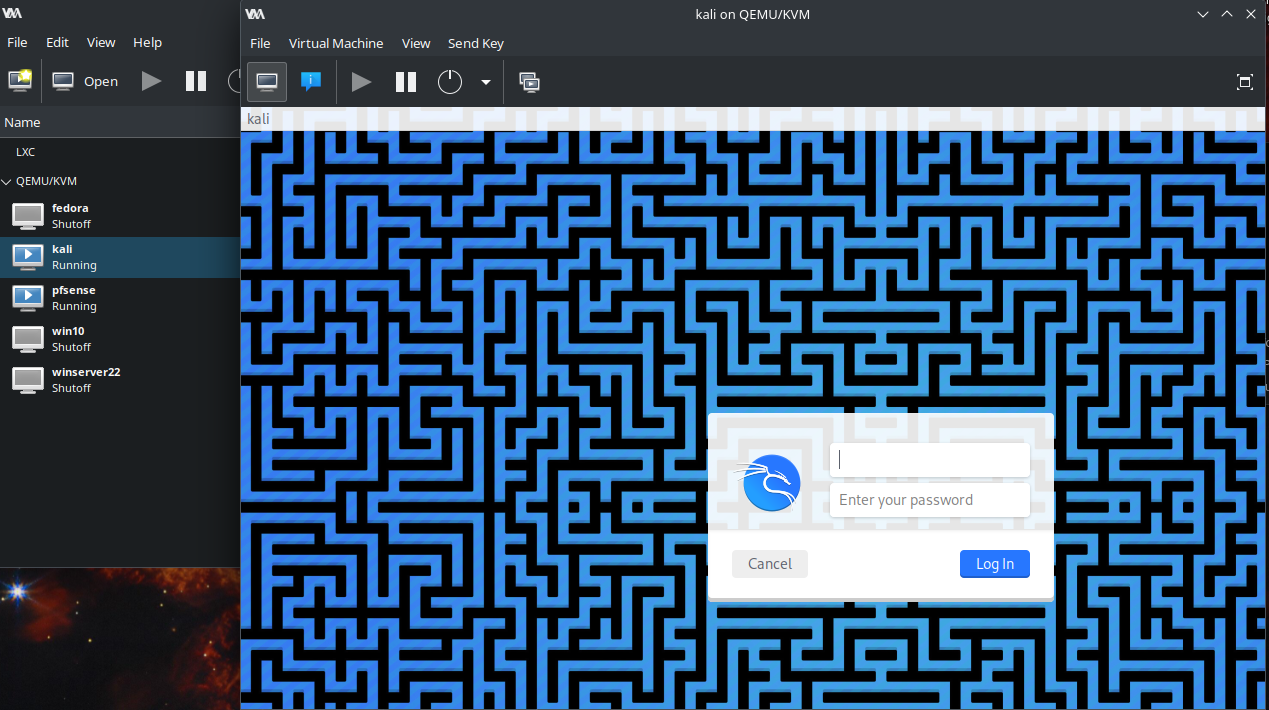Toggle fullscreen view of the console
The width and height of the screenshot is (1269, 710).
pyautogui.click(x=1245, y=82)
